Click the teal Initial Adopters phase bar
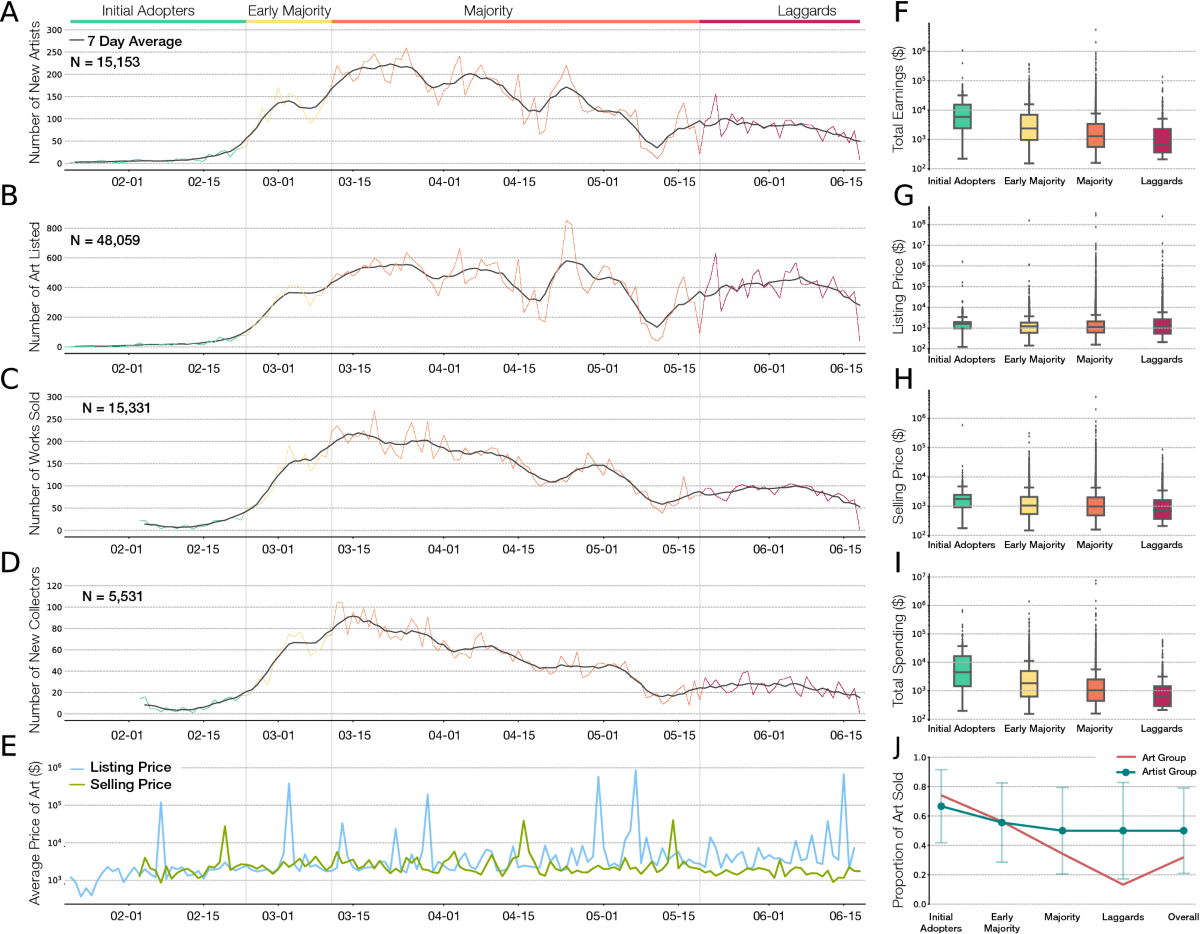Viewport: 1200px width, 934px height. [150, 17]
